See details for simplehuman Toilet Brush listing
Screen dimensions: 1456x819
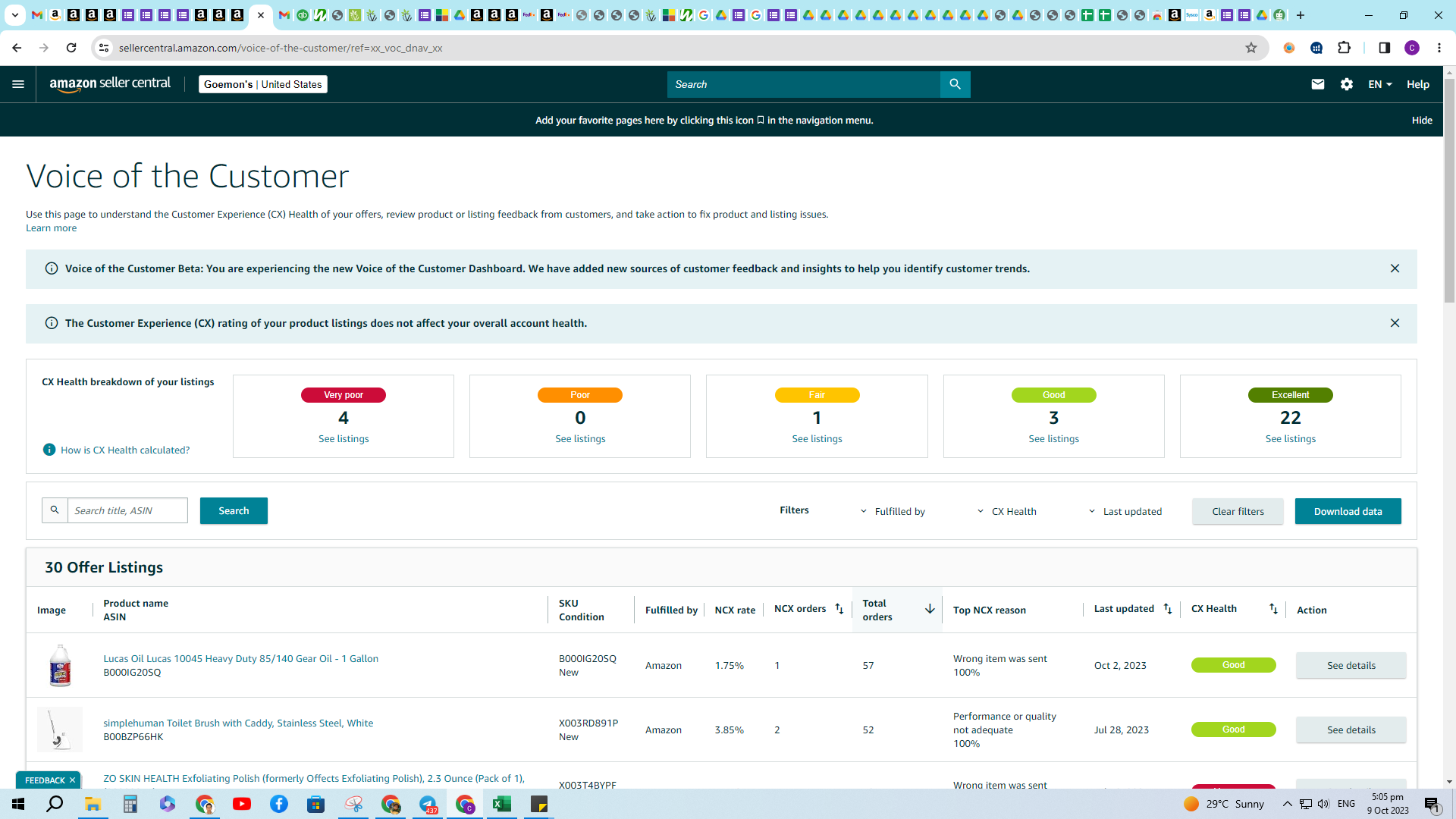(x=1351, y=730)
